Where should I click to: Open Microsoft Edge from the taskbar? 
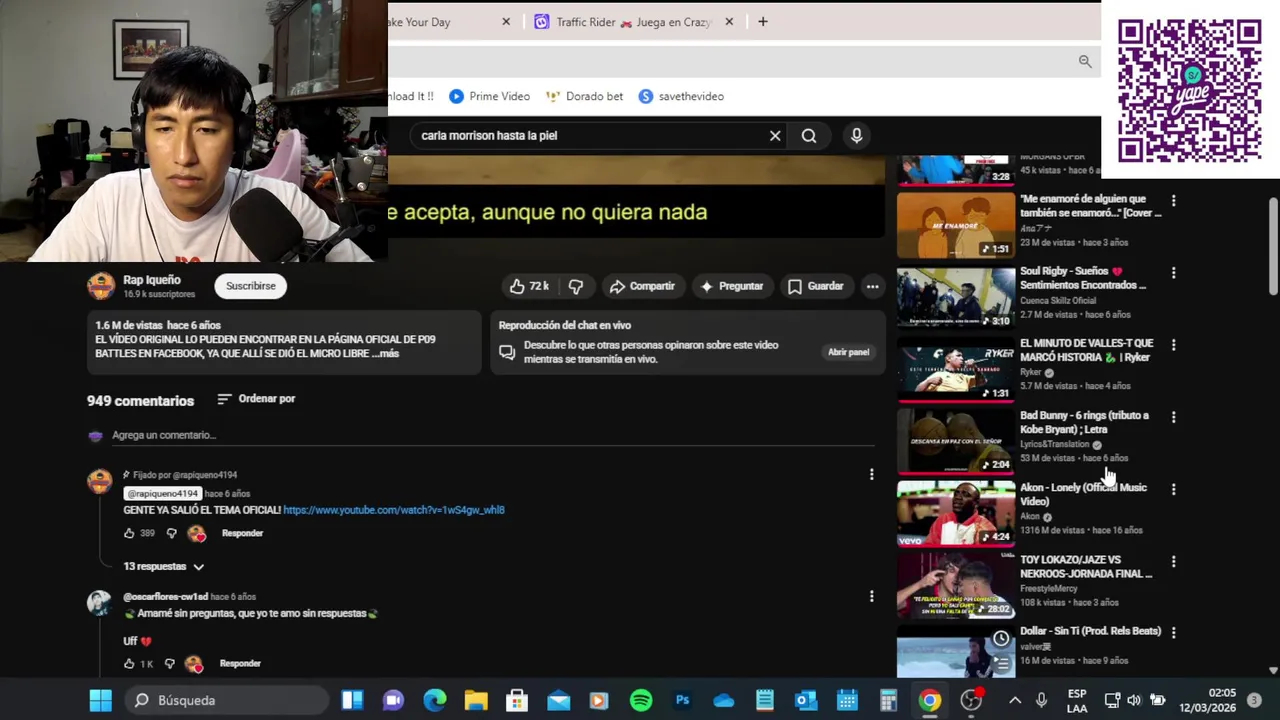click(434, 701)
